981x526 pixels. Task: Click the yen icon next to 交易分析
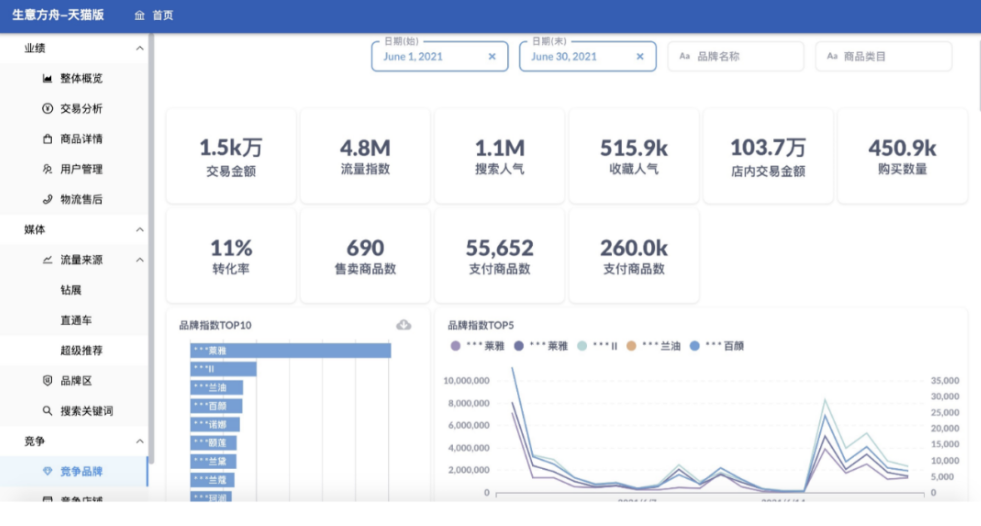[x=47, y=108]
